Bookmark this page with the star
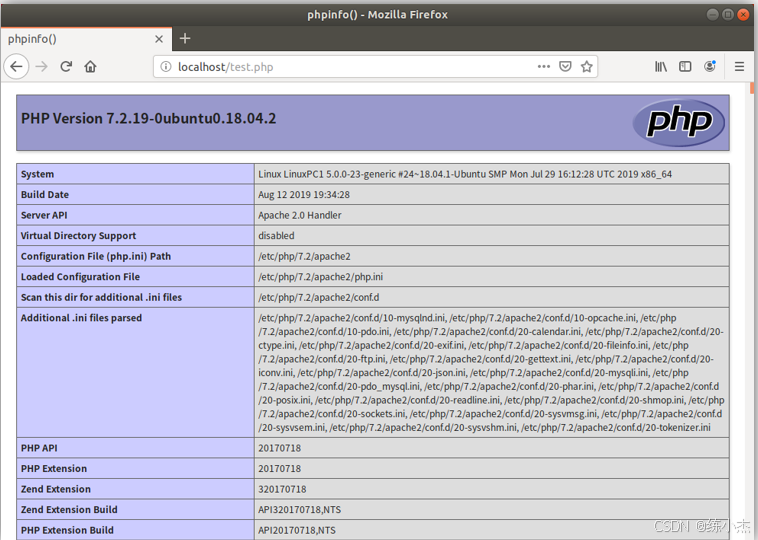Image resolution: width=758 pixels, height=540 pixels. pyautogui.click(x=586, y=67)
